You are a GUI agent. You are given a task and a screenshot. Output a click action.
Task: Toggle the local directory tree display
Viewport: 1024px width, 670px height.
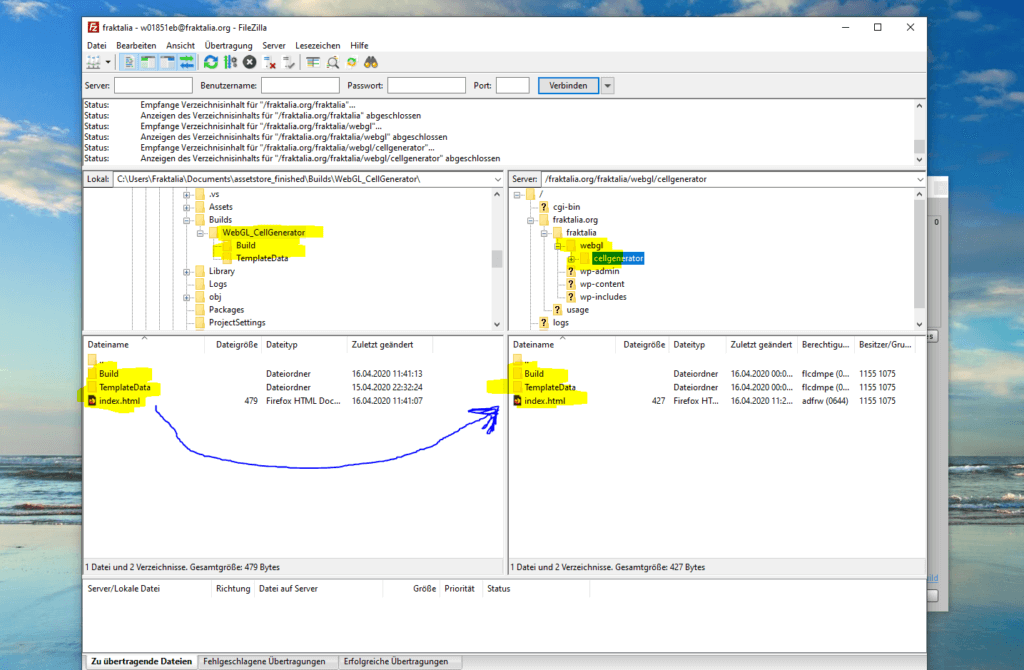point(148,62)
